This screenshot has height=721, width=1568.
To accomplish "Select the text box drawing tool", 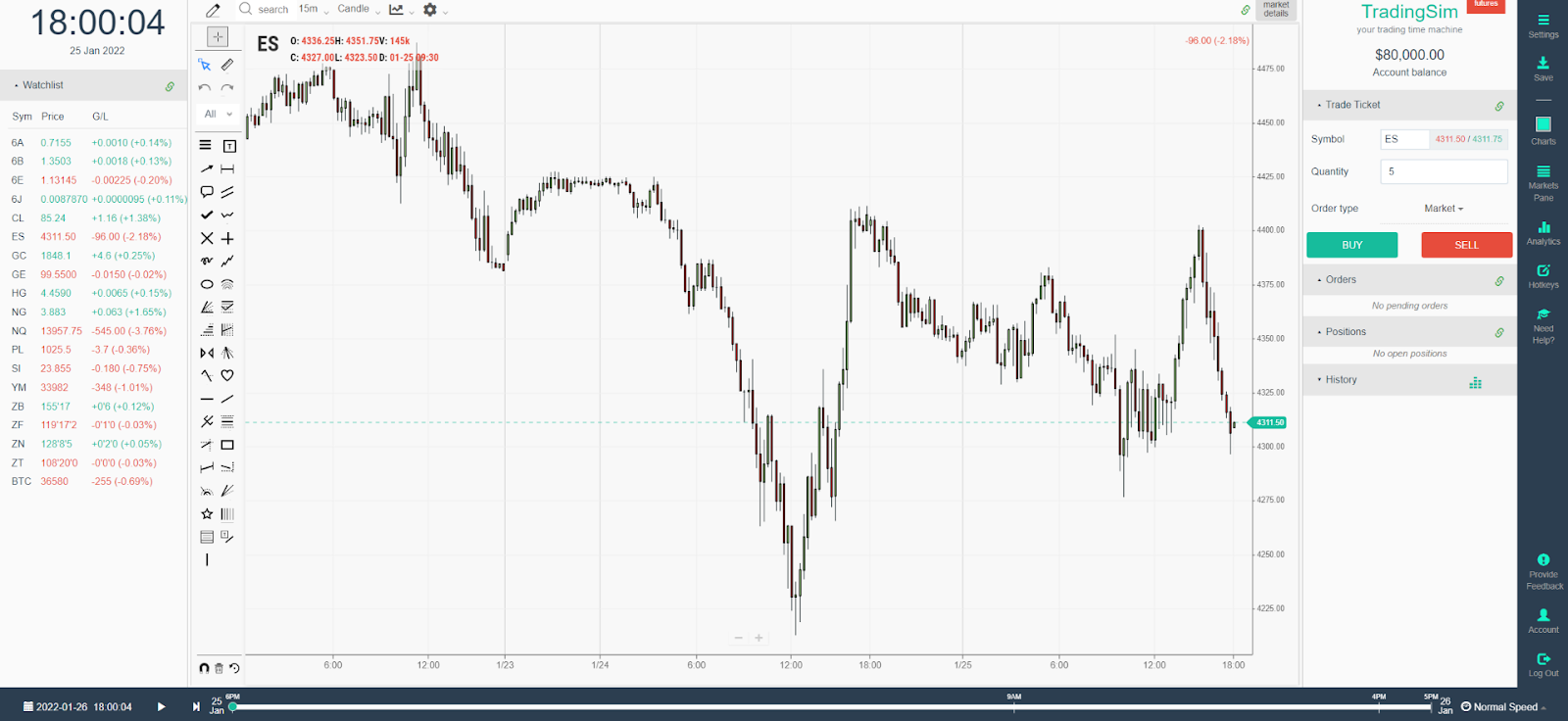I will pyautogui.click(x=229, y=146).
